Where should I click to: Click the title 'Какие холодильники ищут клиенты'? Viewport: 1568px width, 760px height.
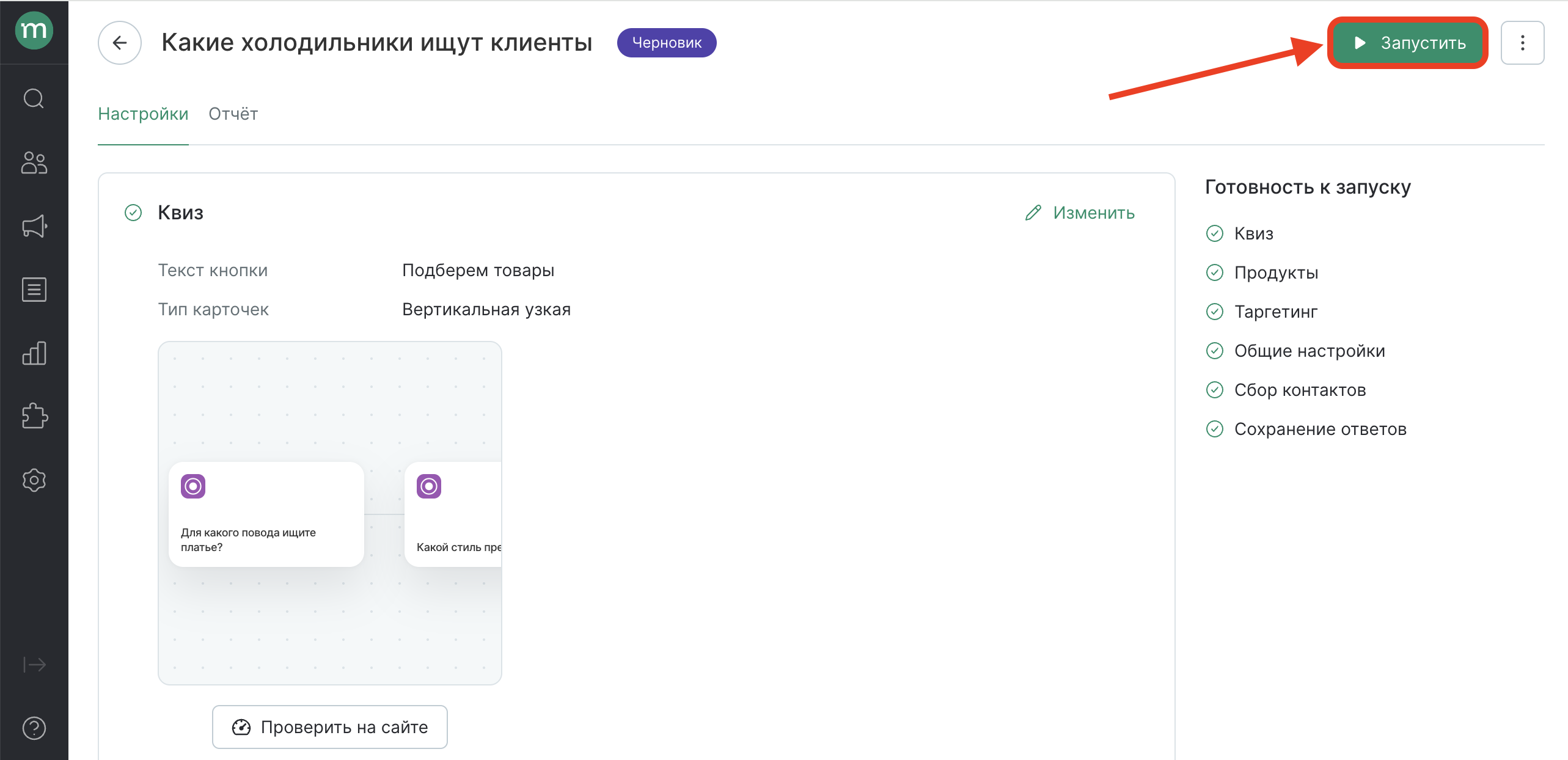(376, 43)
